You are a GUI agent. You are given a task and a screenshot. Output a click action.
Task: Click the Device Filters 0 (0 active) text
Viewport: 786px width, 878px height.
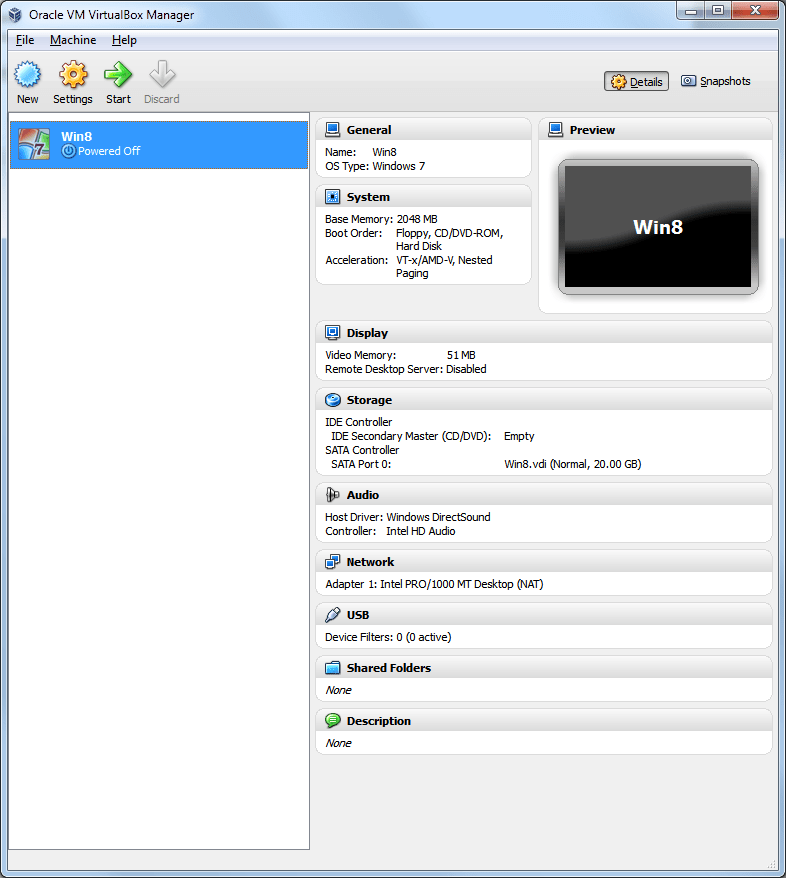tap(388, 637)
